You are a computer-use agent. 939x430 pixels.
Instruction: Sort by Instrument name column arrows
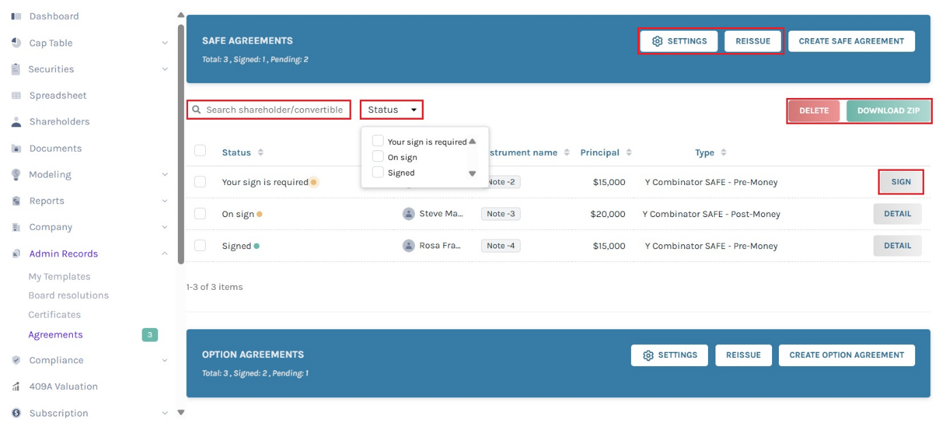[x=567, y=153]
